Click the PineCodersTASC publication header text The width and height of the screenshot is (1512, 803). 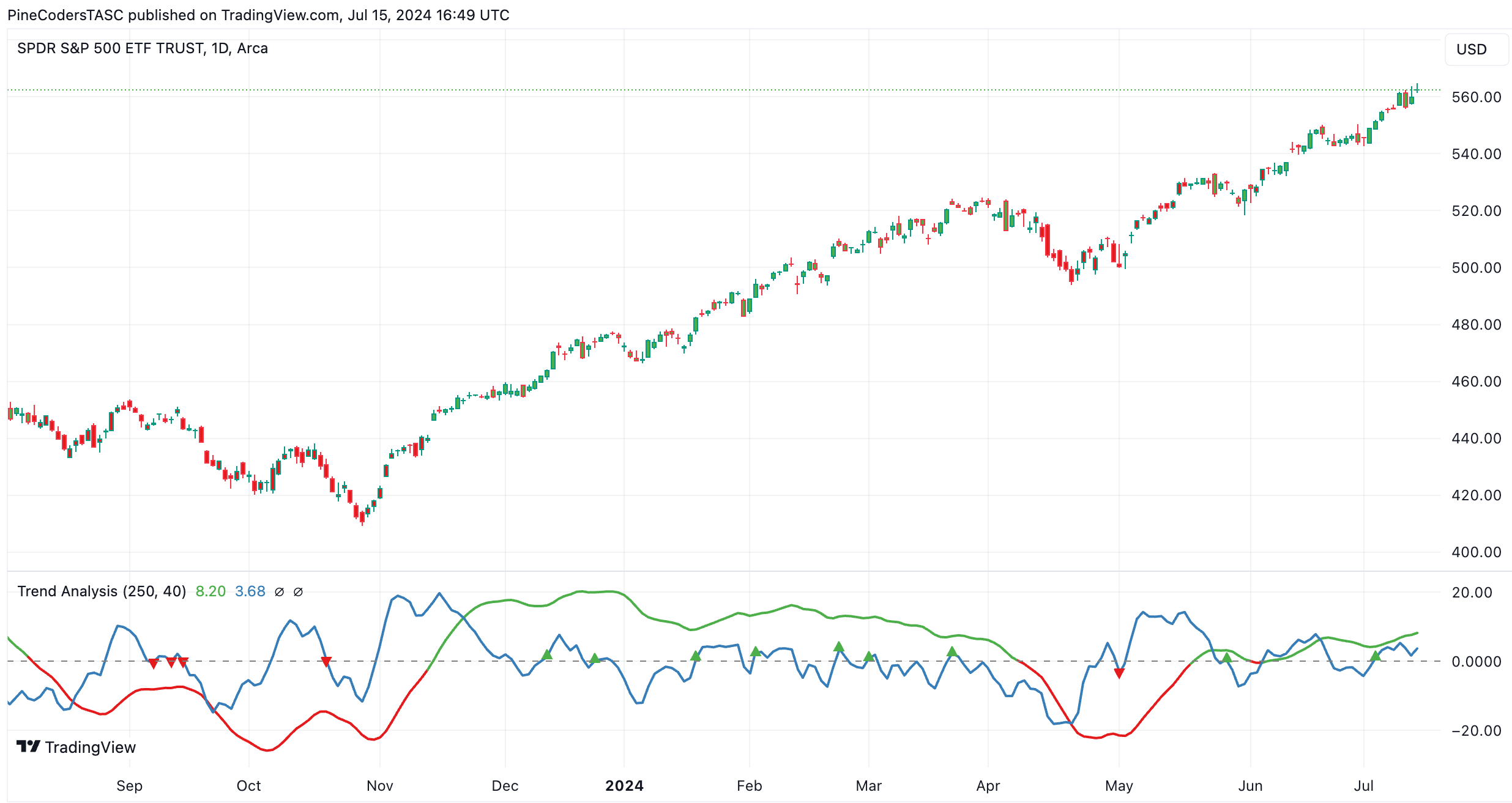tap(258, 15)
